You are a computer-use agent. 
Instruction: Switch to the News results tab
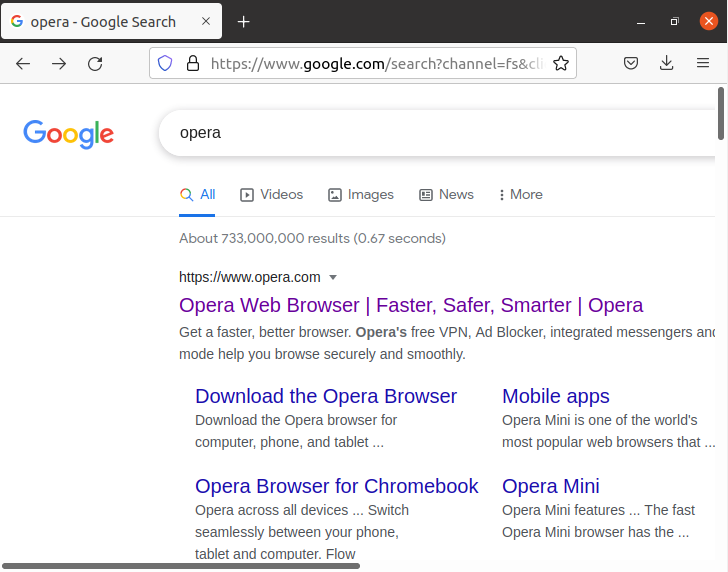(446, 195)
